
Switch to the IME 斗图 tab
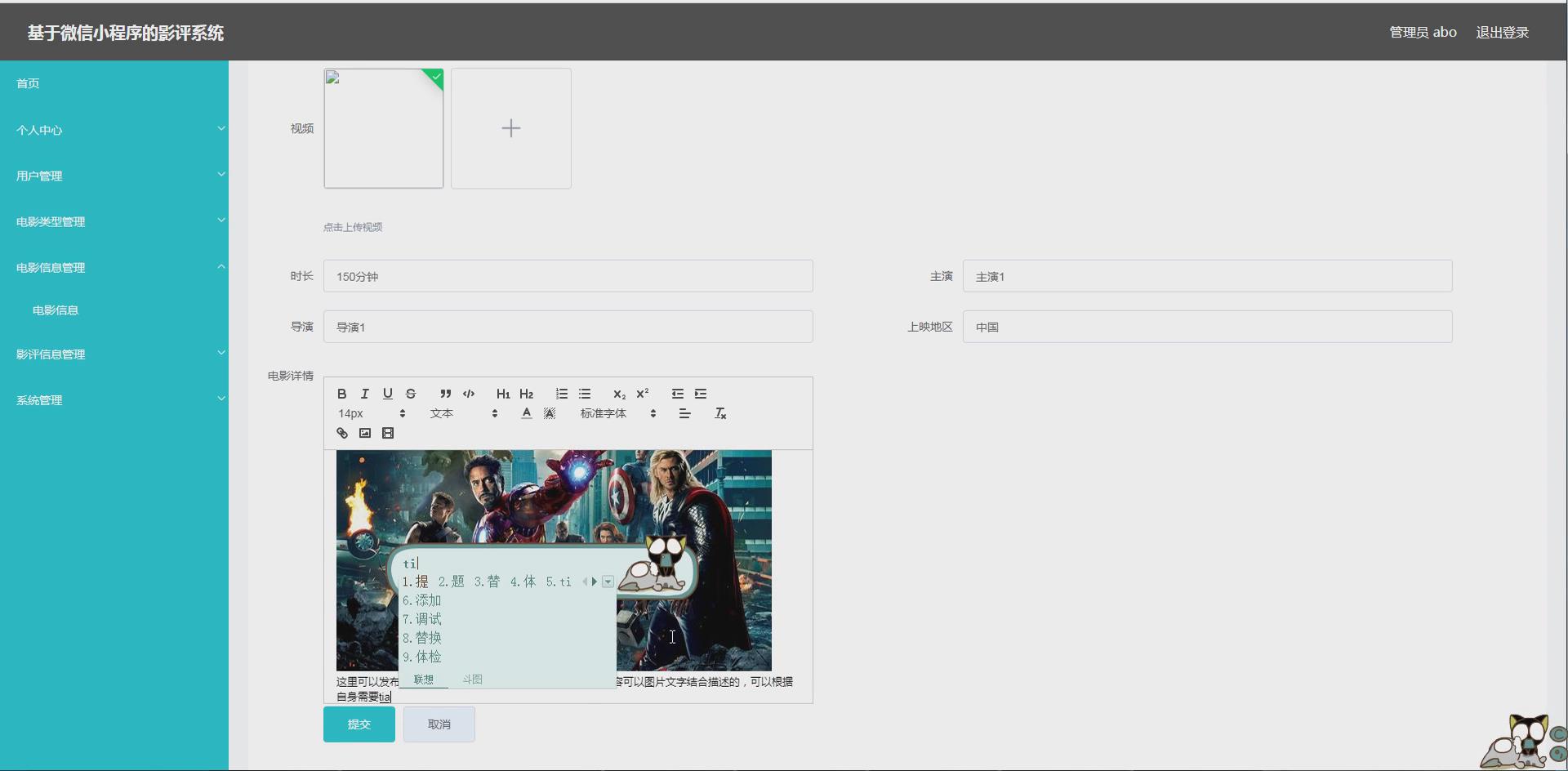[x=472, y=680]
